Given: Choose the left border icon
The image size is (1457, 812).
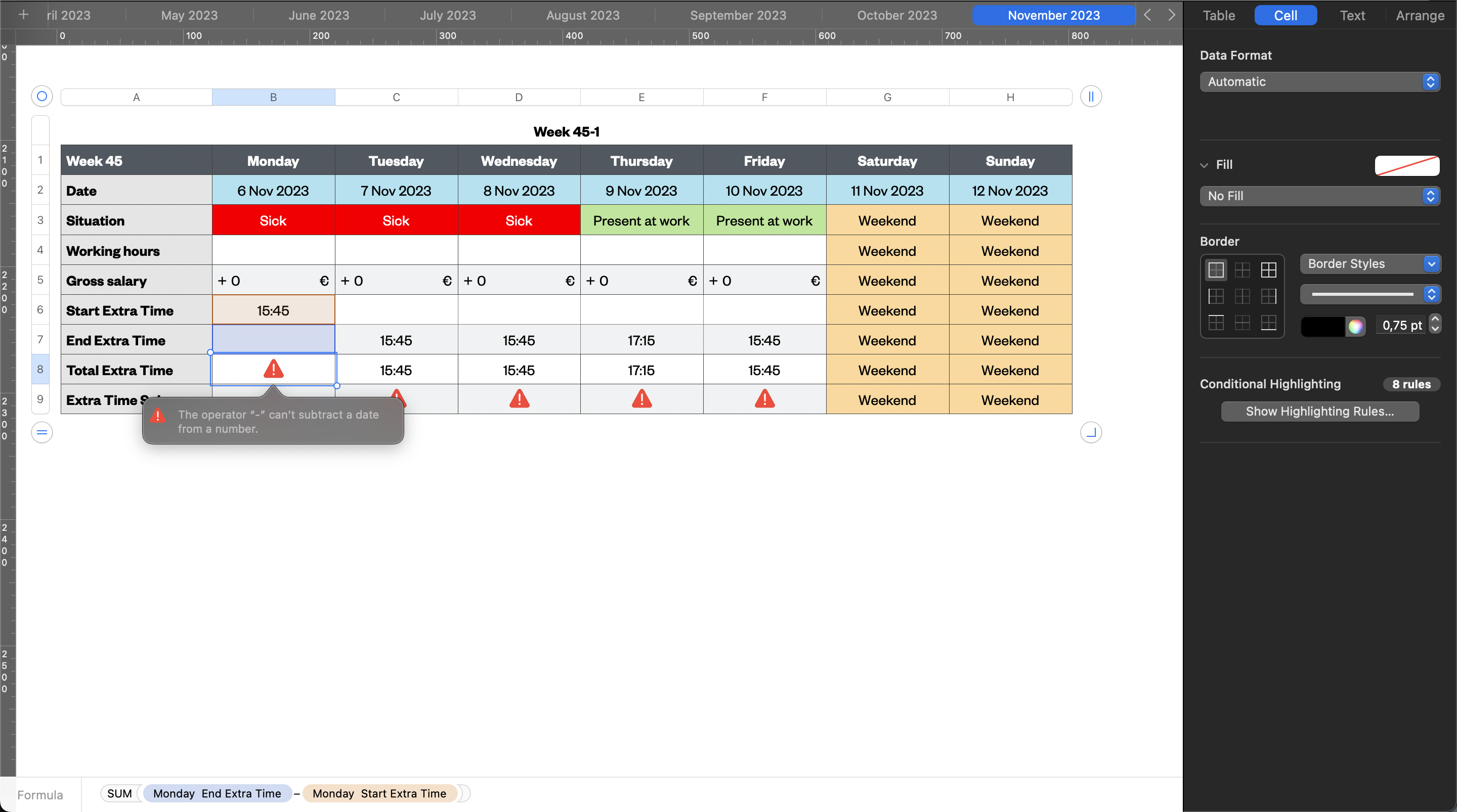Looking at the screenshot, I should (x=1216, y=296).
